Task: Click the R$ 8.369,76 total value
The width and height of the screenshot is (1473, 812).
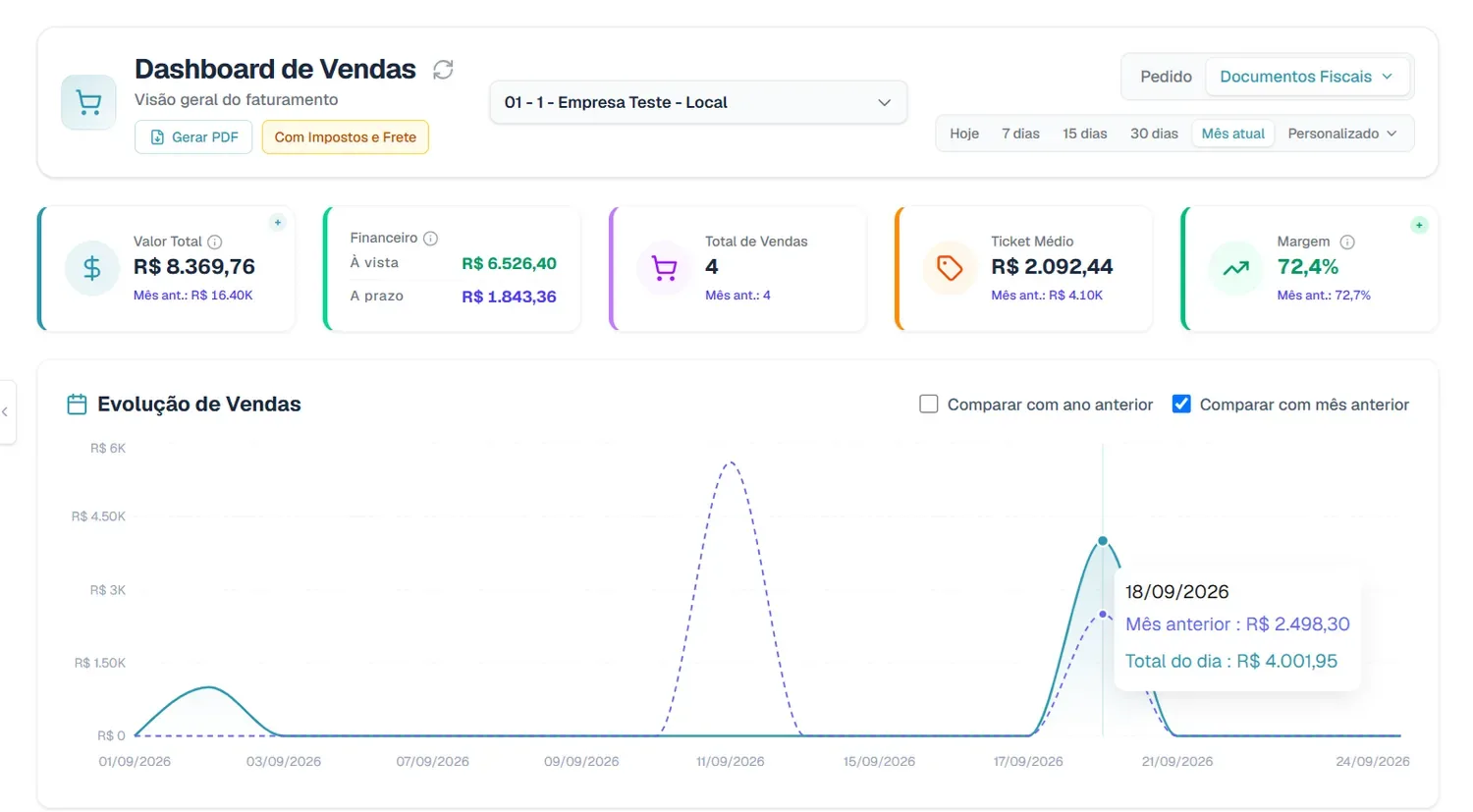Action: tap(194, 267)
